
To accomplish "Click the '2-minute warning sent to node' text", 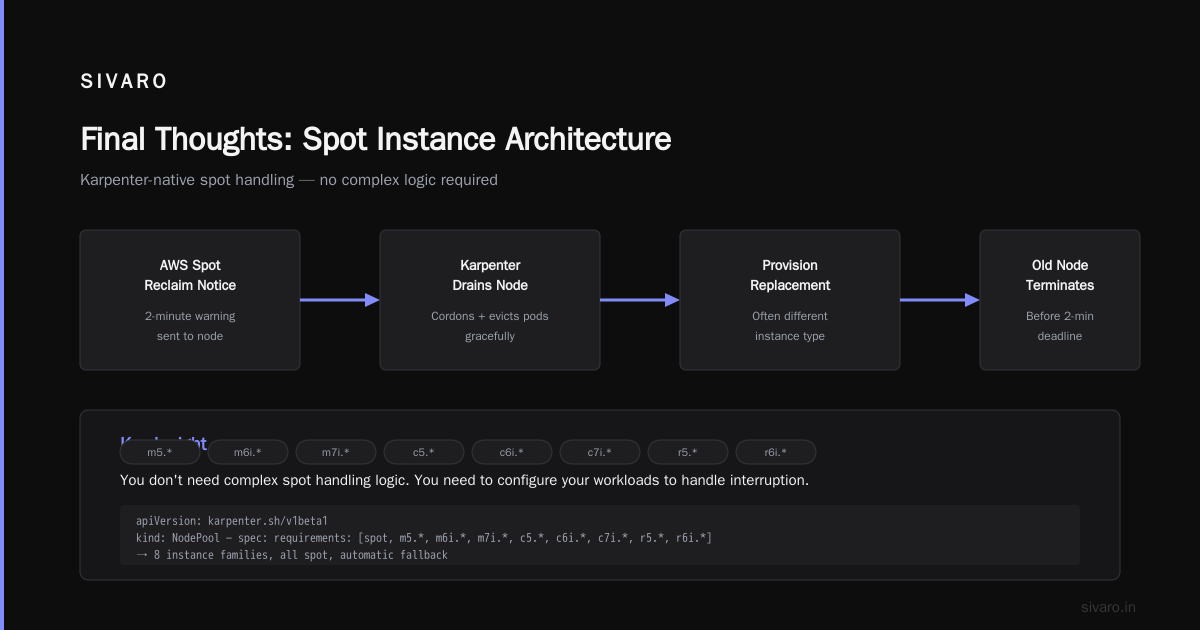I will point(190,326).
